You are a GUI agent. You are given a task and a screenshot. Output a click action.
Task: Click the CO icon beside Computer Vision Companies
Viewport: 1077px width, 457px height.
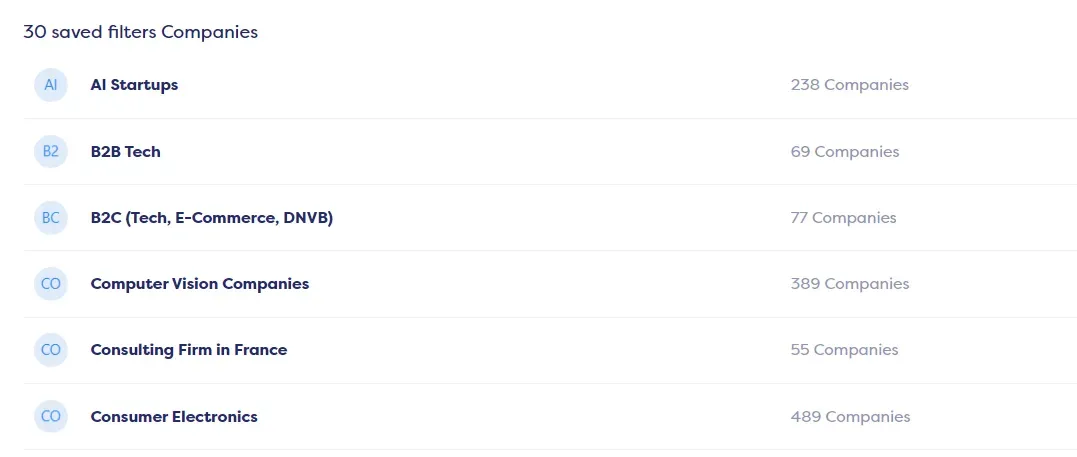(50, 284)
